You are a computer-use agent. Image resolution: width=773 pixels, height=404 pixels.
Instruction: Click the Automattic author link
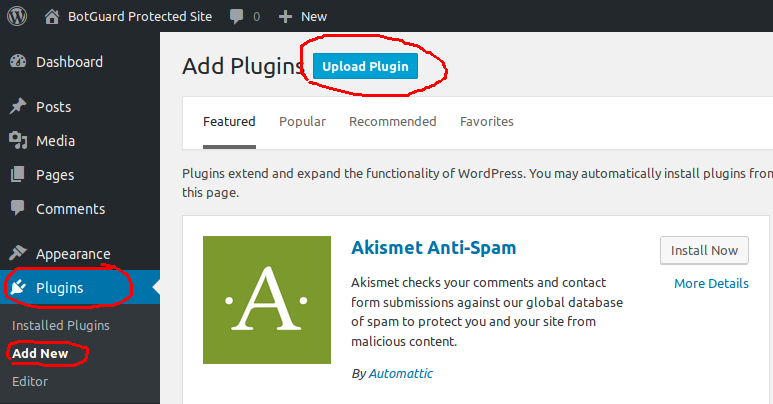(x=400, y=373)
